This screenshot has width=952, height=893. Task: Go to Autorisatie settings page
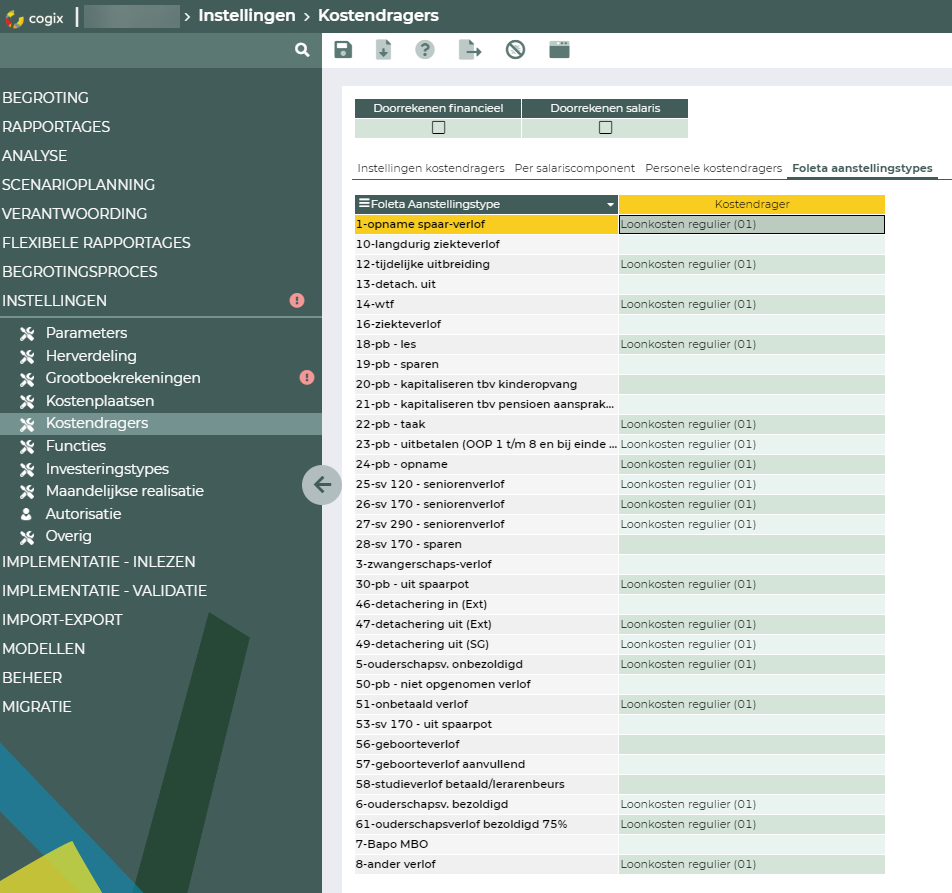[83, 514]
